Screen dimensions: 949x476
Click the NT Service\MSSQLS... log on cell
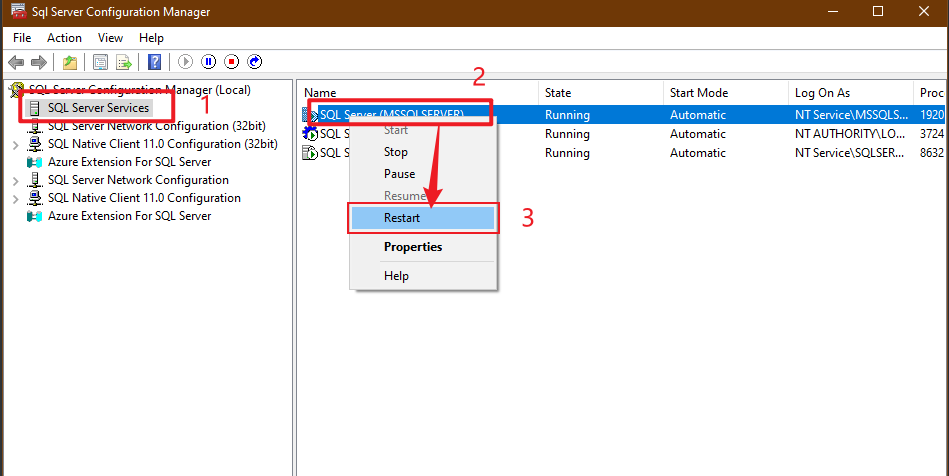(852, 114)
